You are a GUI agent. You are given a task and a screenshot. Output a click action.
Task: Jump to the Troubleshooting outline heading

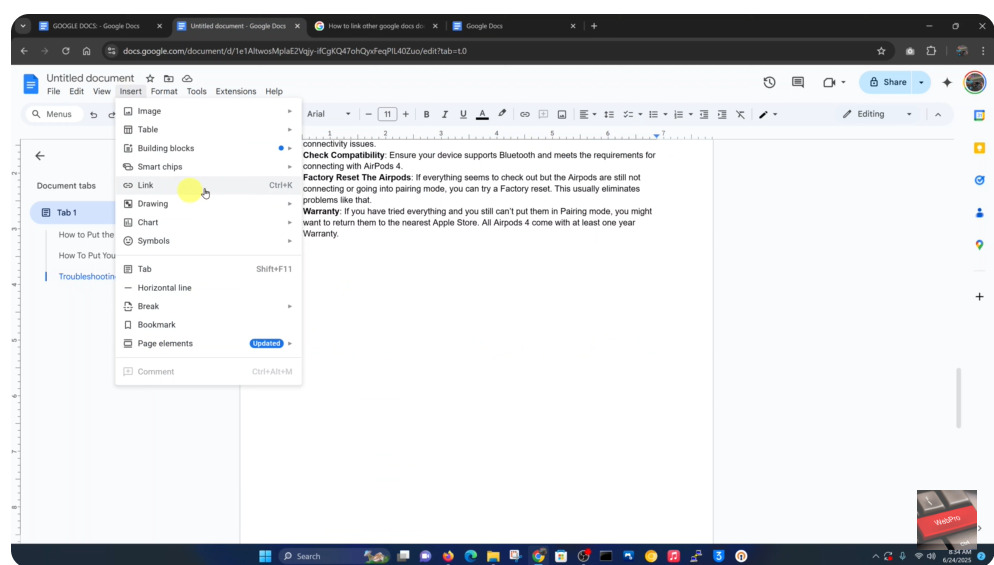(86, 276)
